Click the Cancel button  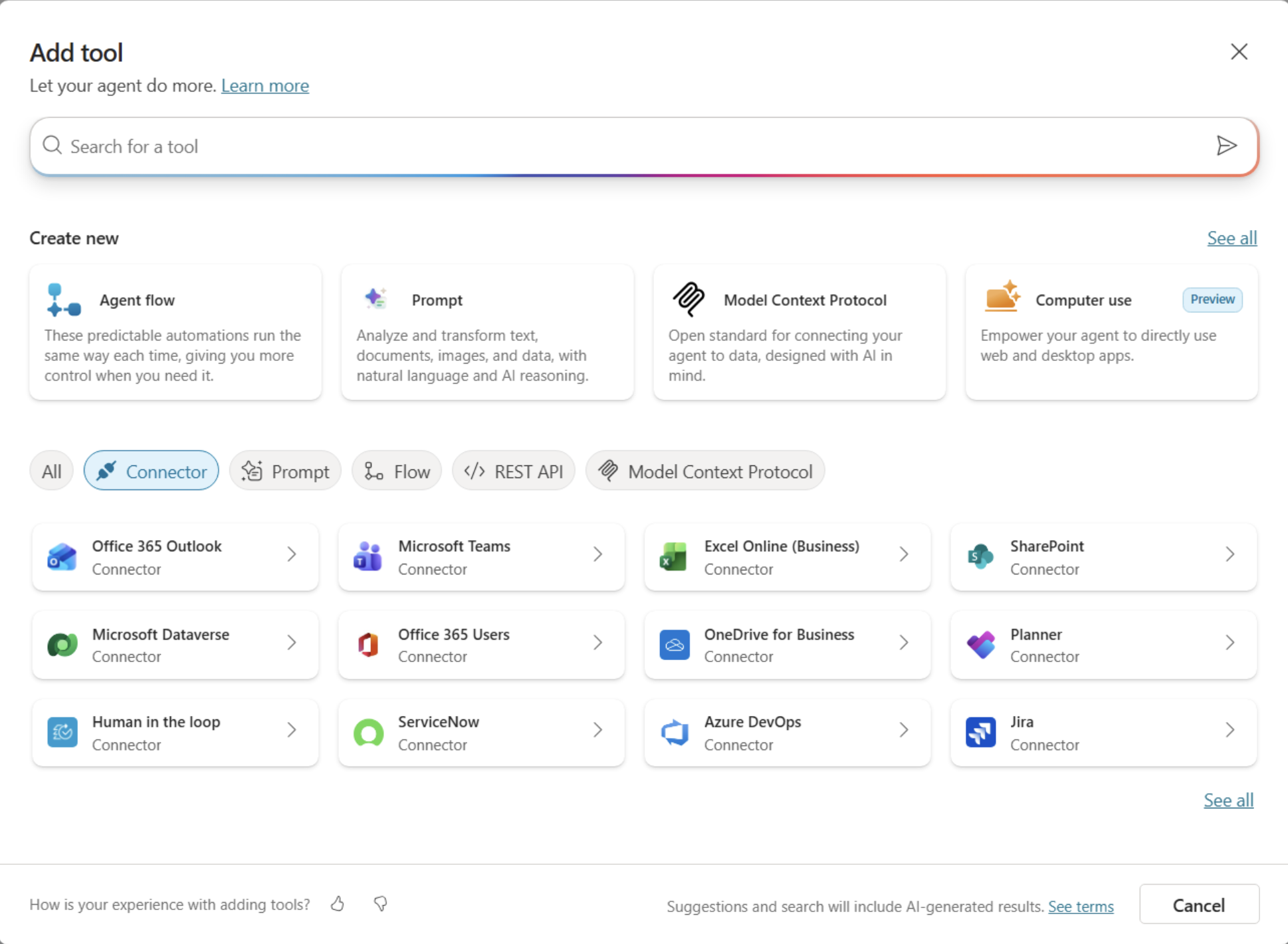[x=1198, y=905]
